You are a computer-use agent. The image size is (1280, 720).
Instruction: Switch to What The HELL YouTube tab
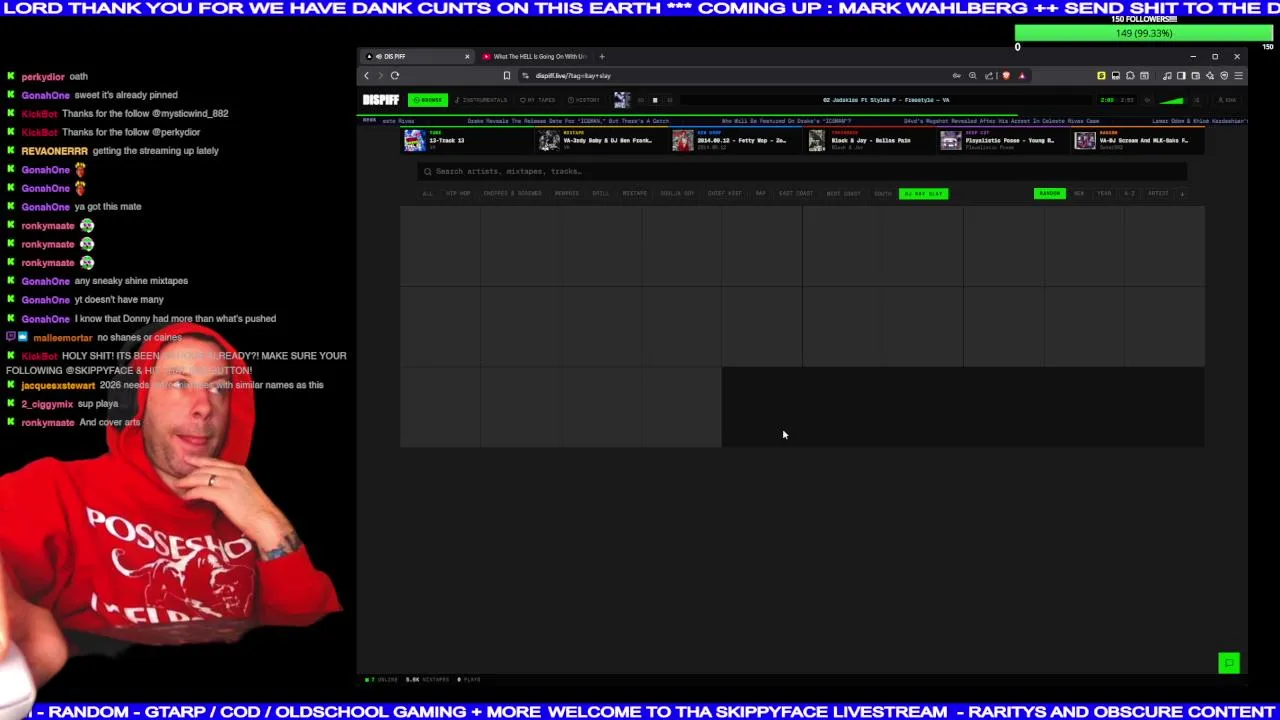535,56
